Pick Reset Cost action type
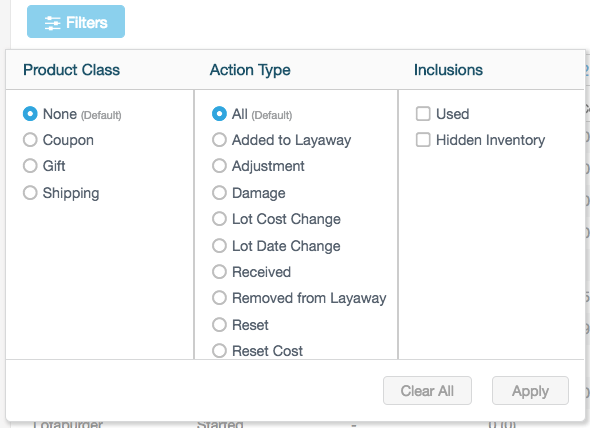Image resolution: width=590 pixels, height=428 pixels. 219,351
